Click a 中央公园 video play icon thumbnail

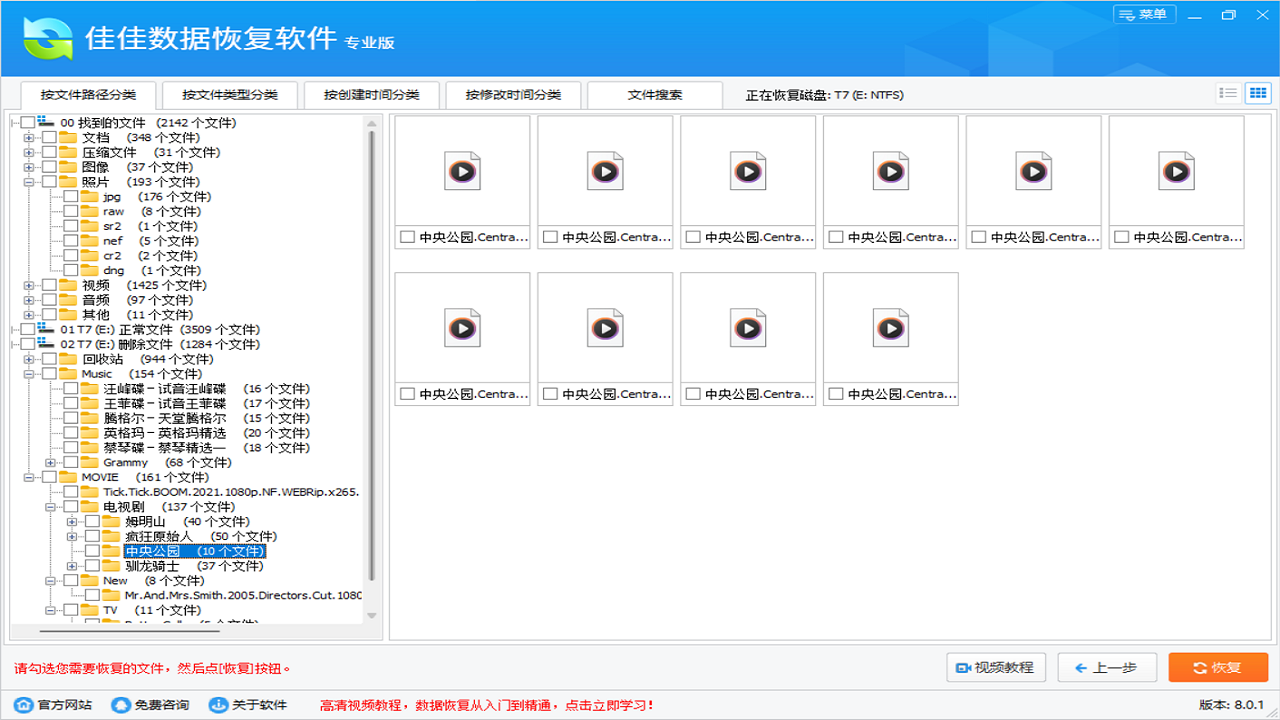point(461,170)
